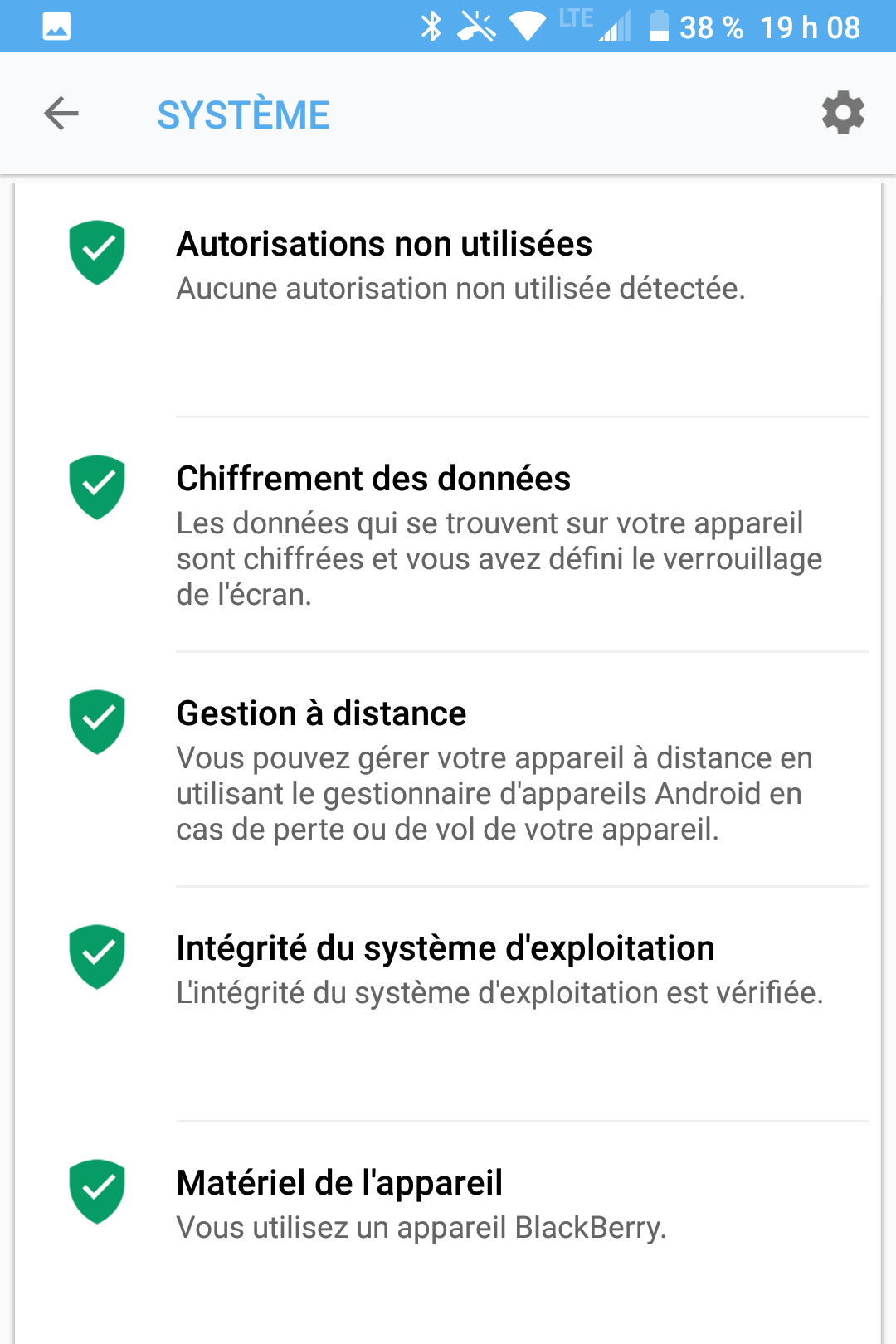896x1344 pixels.
Task: Tap the 19 h 08 clock
Action: point(810,27)
